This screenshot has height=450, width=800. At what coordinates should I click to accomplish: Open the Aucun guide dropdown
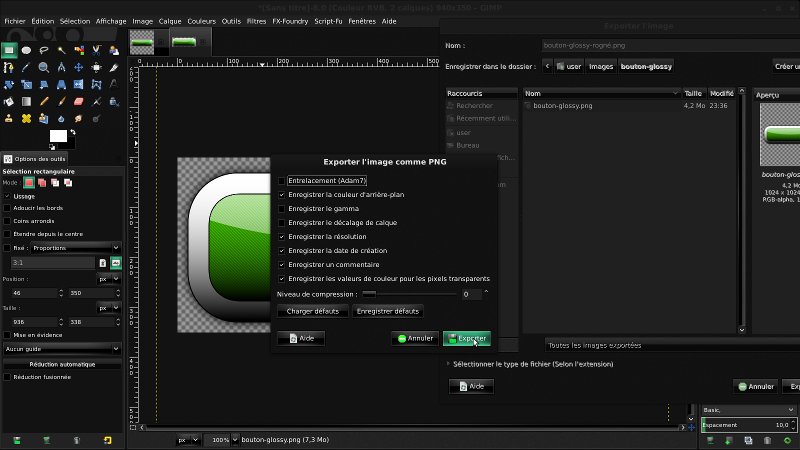[x=62, y=349]
